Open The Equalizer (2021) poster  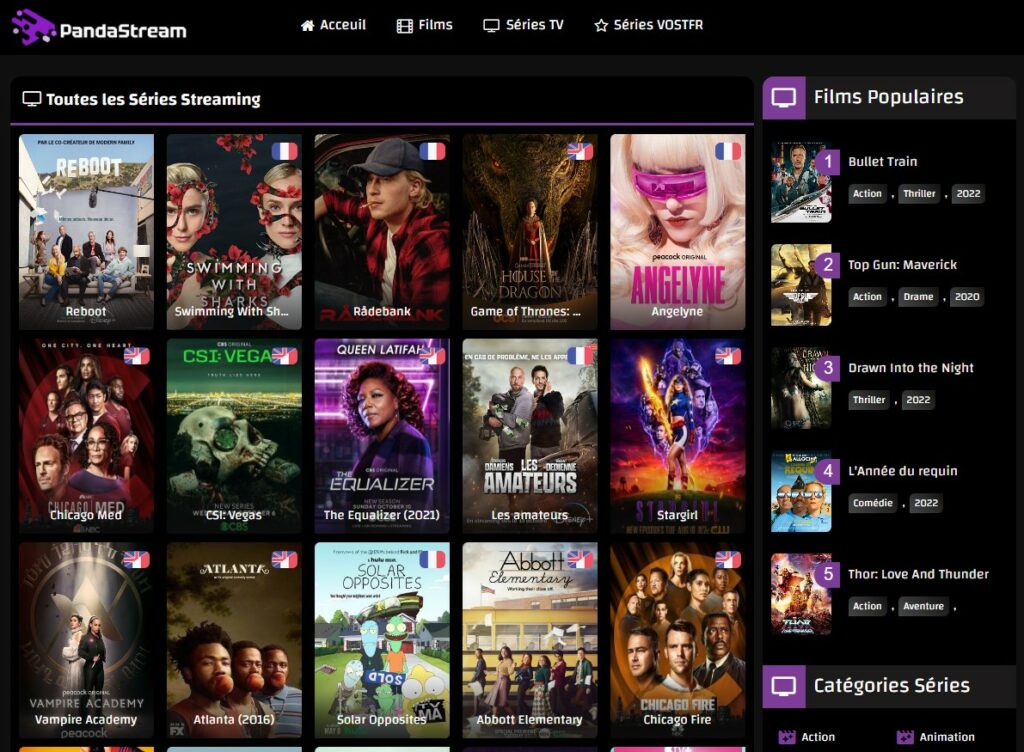click(382, 436)
